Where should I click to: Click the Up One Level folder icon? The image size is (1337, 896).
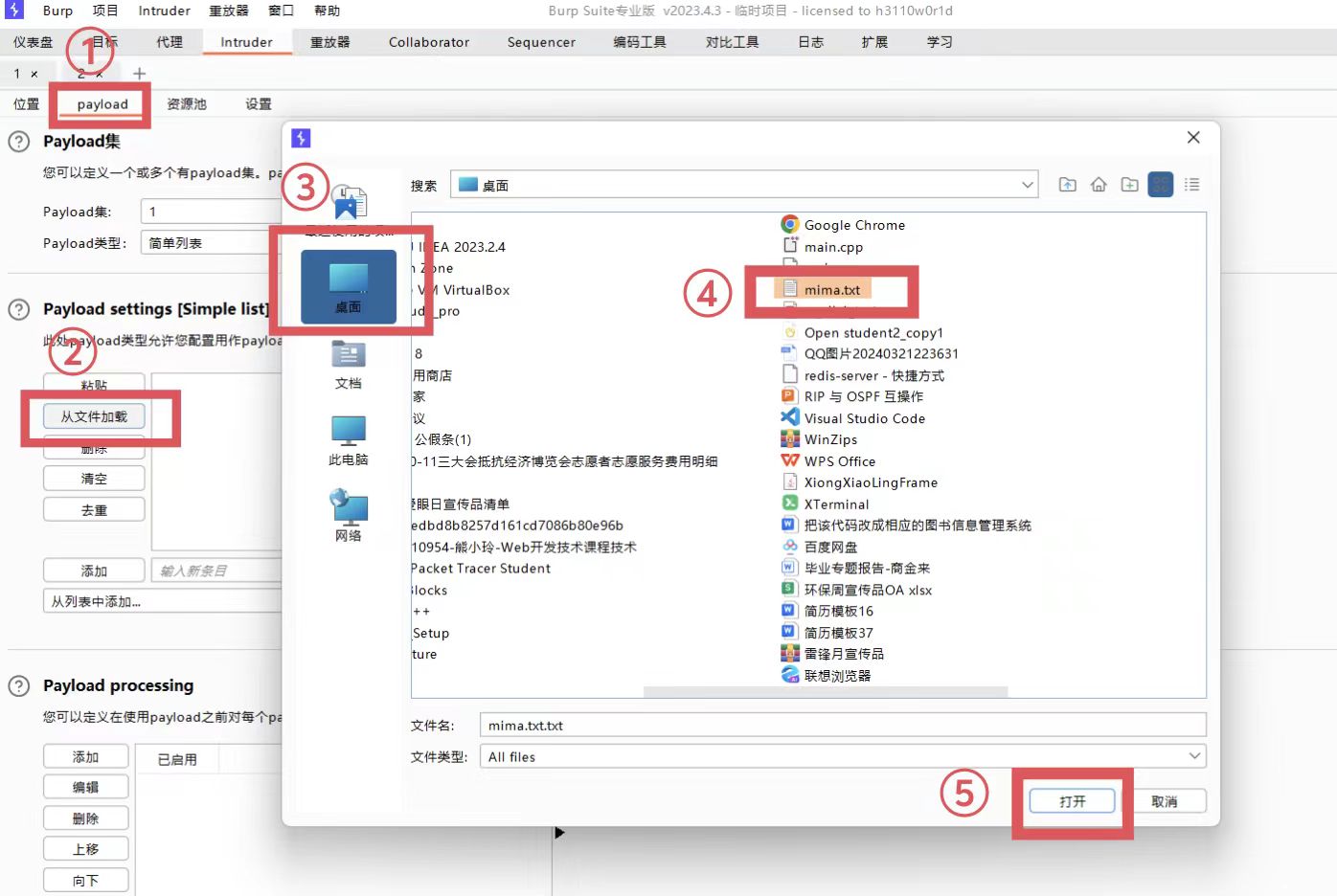click(x=1067, y=185)
